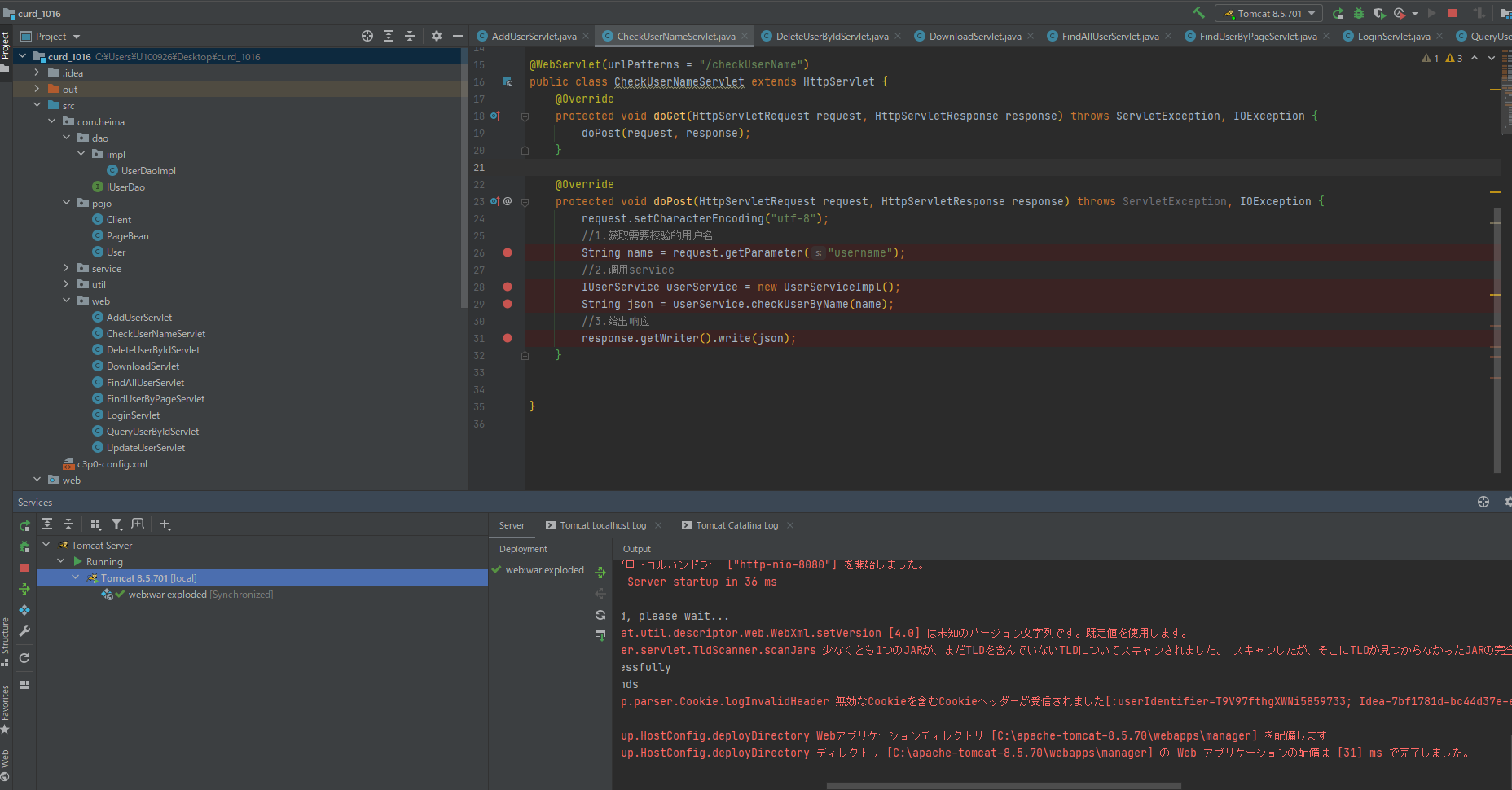Collapse the Running node in Services
The image size is (1512, 790).
[60, 561]
